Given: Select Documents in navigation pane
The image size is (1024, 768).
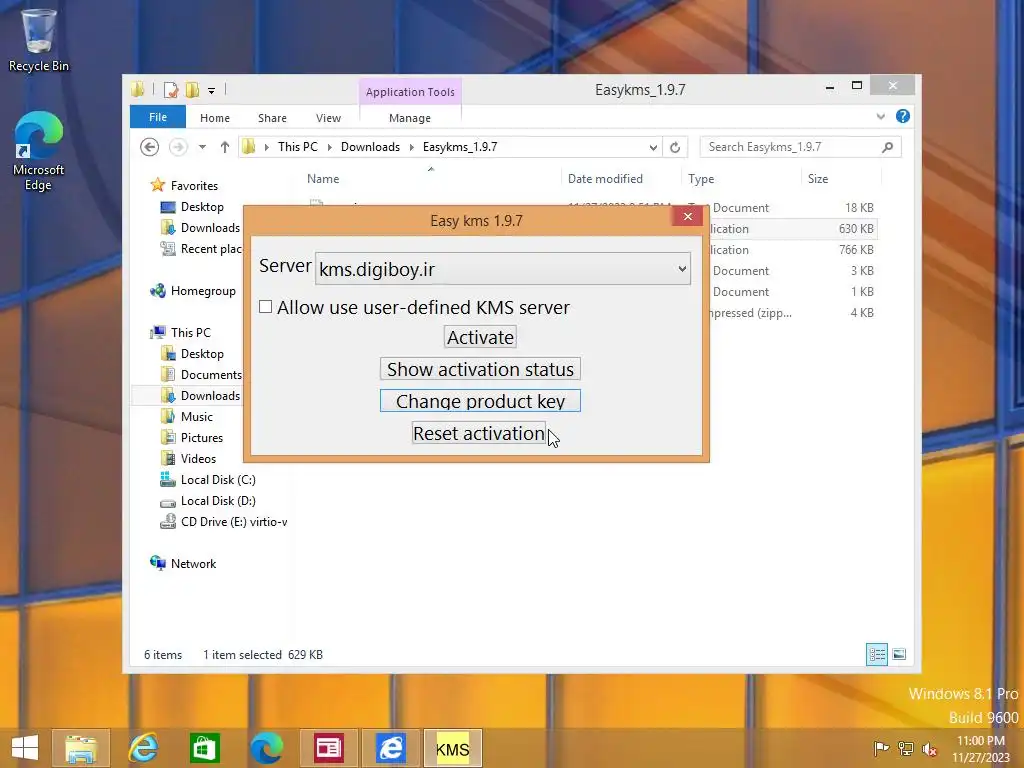Looking at the screenshot, I should coord(211,374).
